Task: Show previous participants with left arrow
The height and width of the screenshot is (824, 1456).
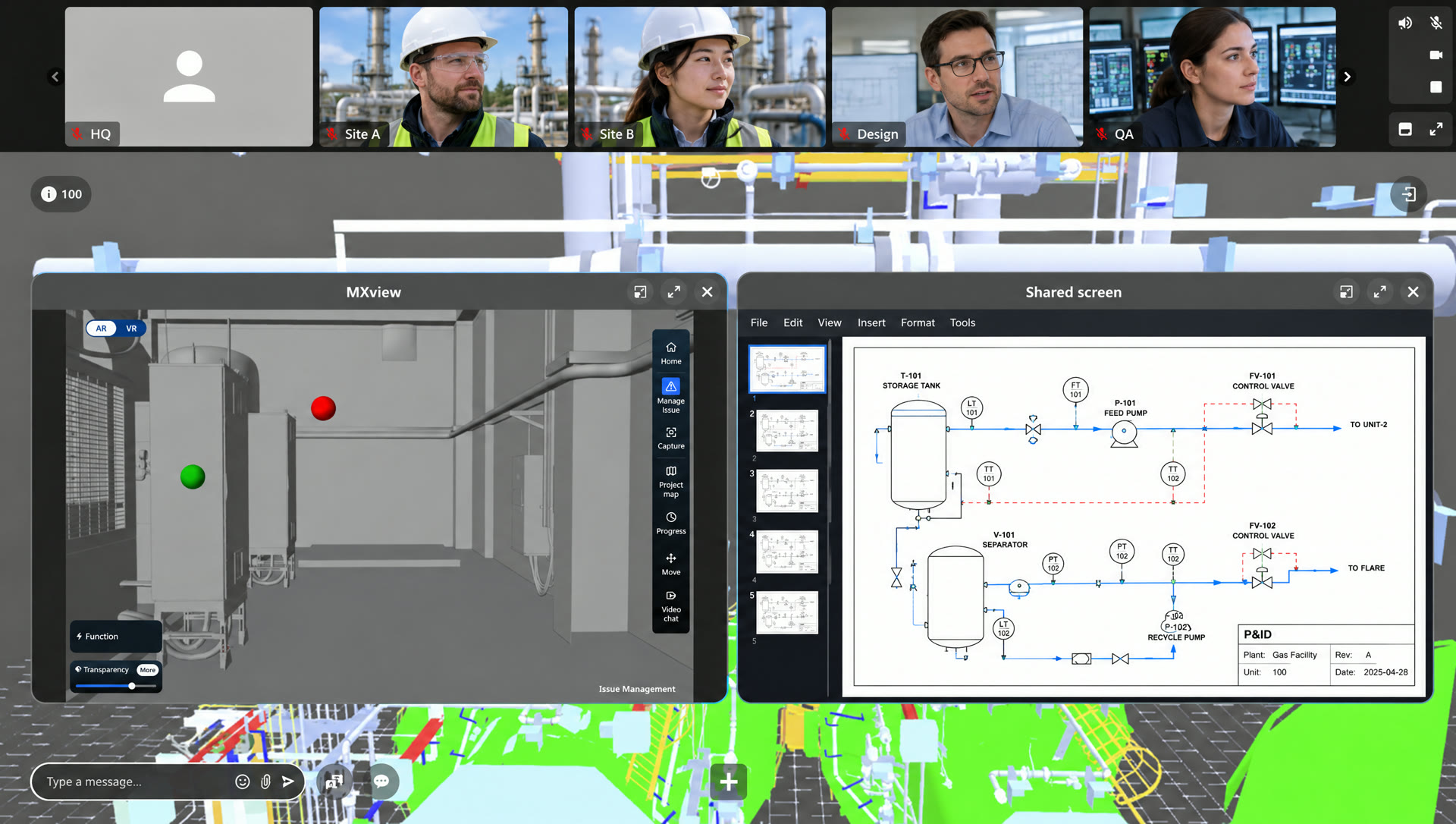Action: pos(55,77)
